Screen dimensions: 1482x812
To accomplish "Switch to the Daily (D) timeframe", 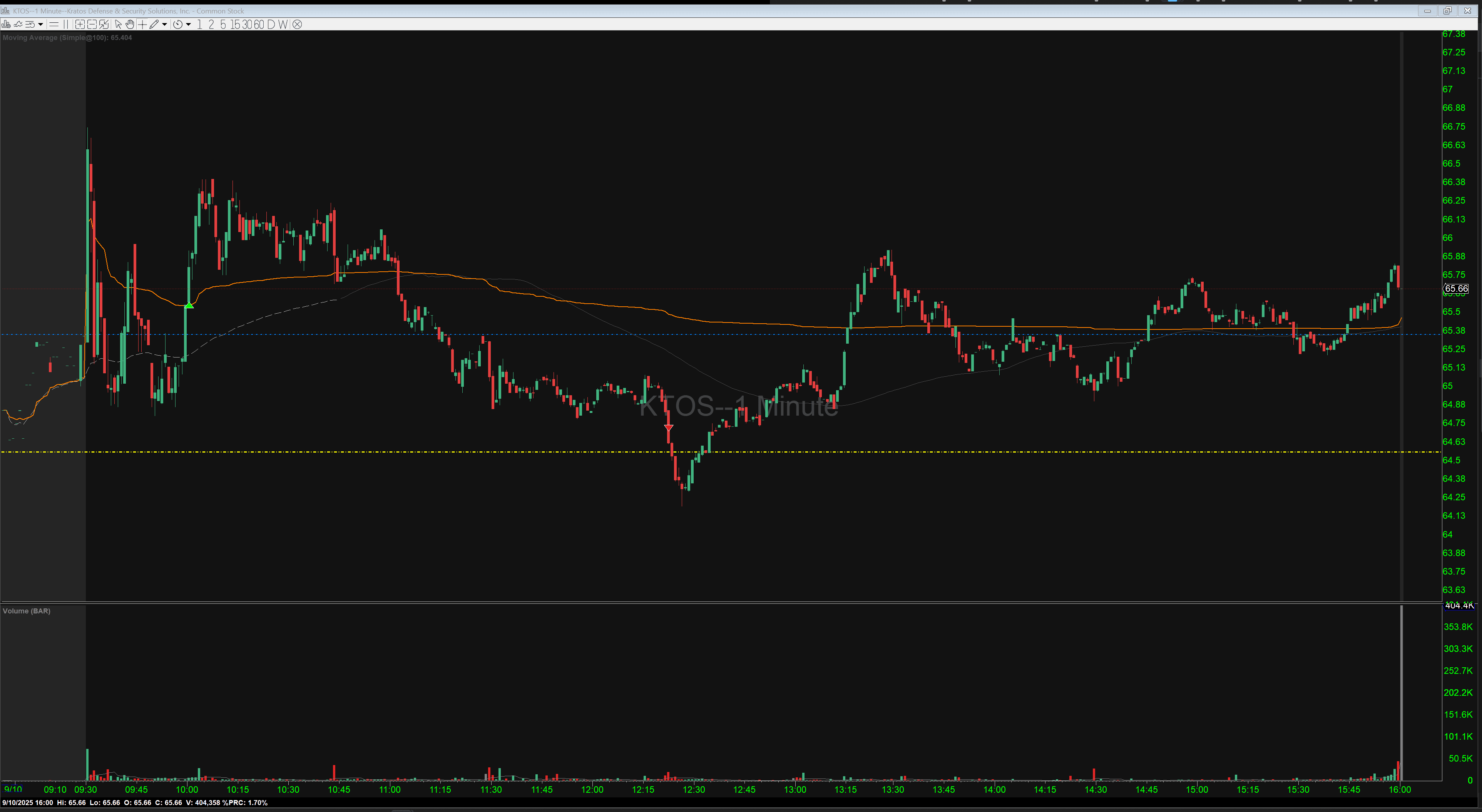I will (270, 24).
